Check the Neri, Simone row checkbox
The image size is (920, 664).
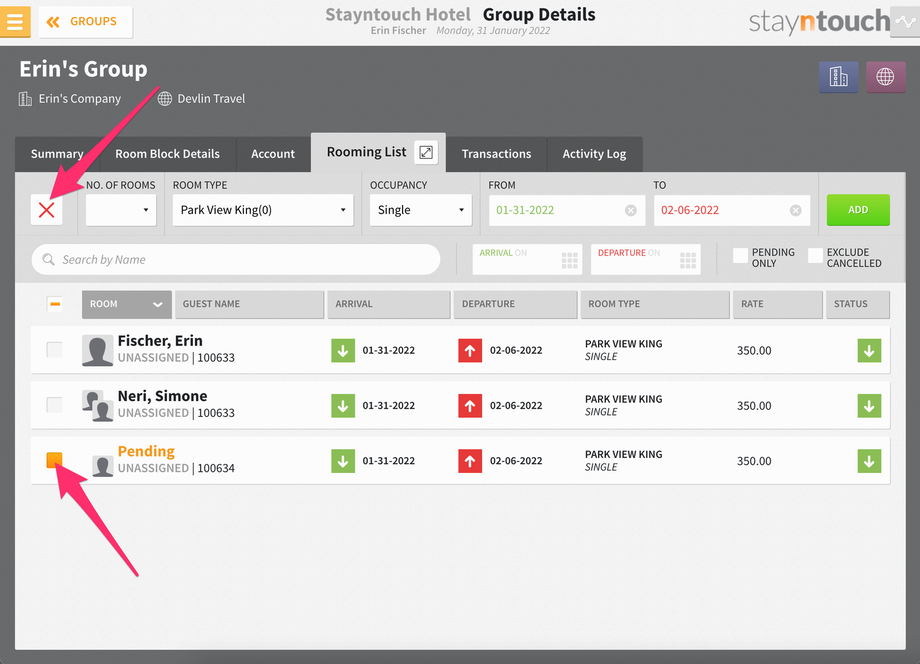pos(55,405)
